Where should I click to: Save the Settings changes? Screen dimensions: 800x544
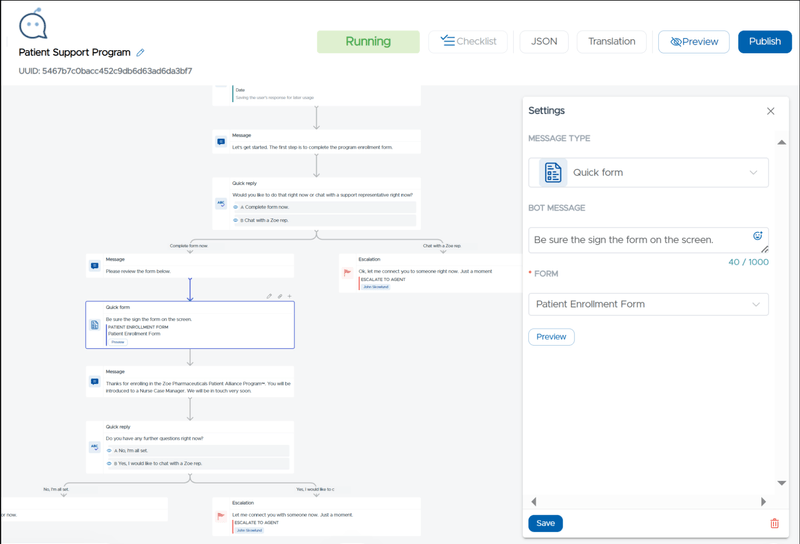pos(545,523)
